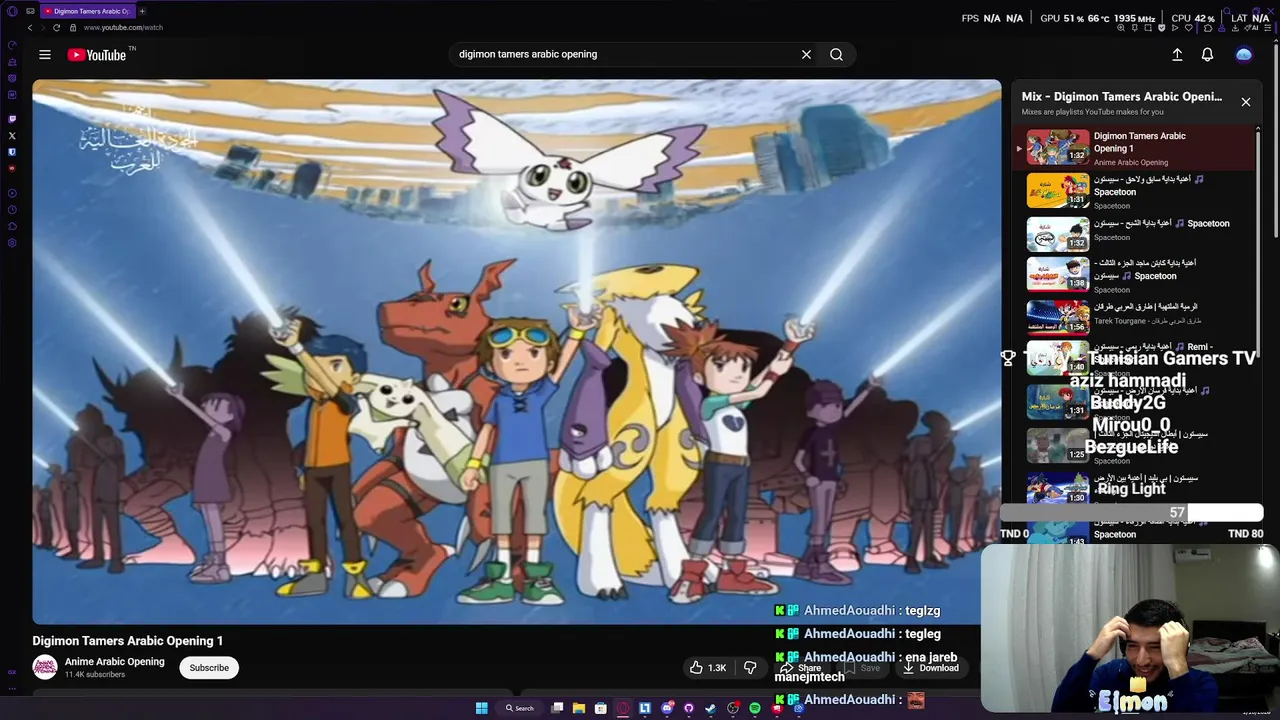Reload the page

click(56, 28)
